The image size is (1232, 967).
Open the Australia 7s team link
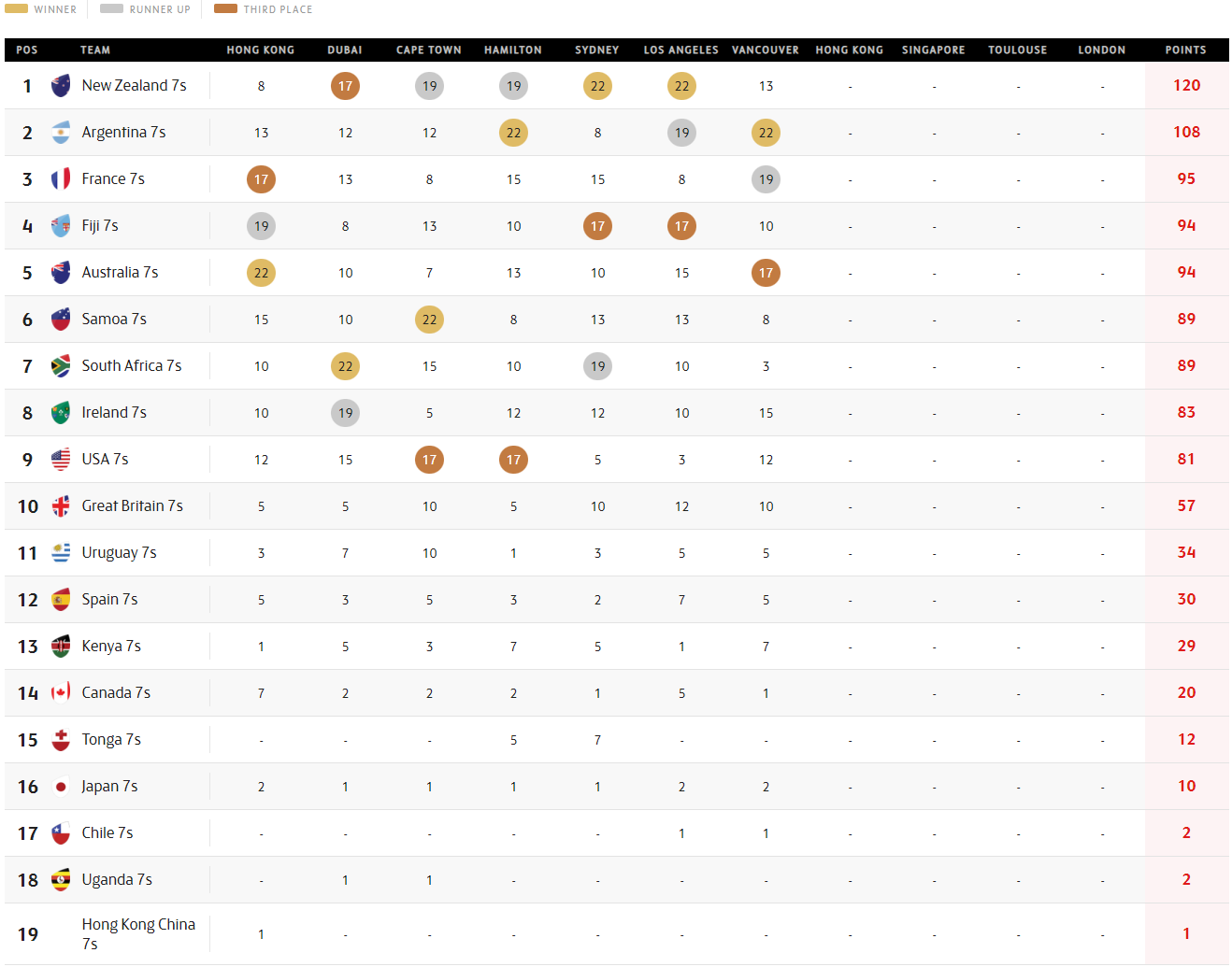click(120, 273)
